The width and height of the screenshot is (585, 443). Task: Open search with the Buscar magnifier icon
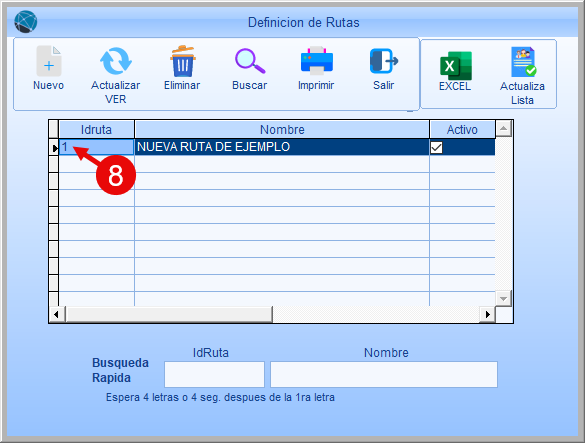coord(250,61)
